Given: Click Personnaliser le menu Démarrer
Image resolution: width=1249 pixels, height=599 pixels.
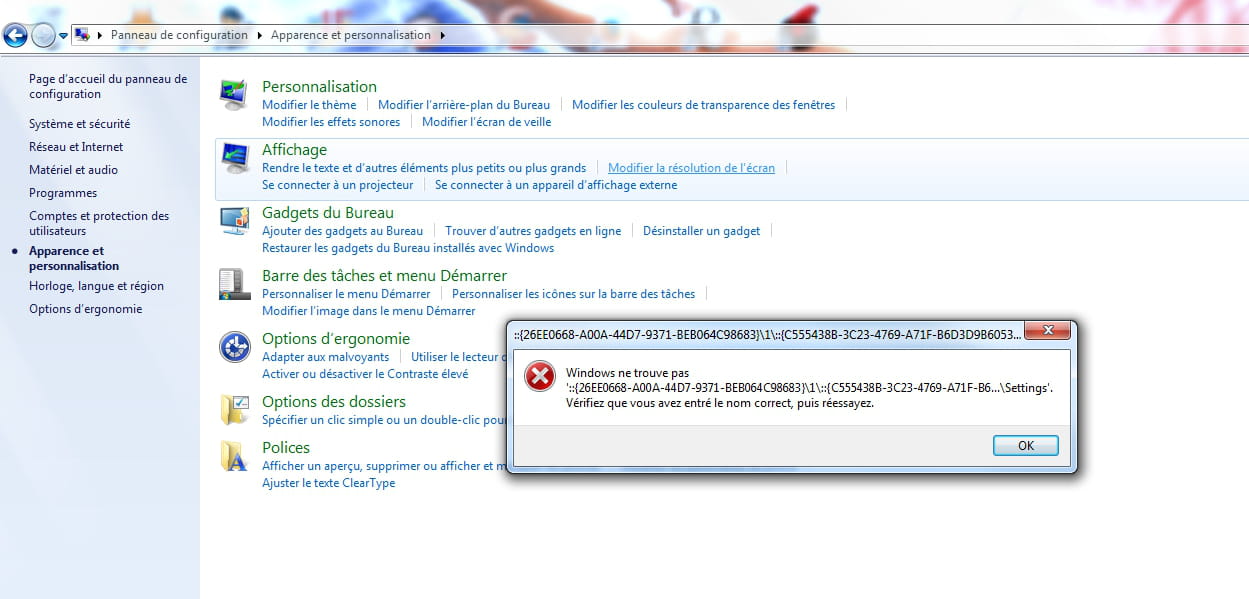Looking at the screenshot, I should pyautogui.click(x=346, y=293).
